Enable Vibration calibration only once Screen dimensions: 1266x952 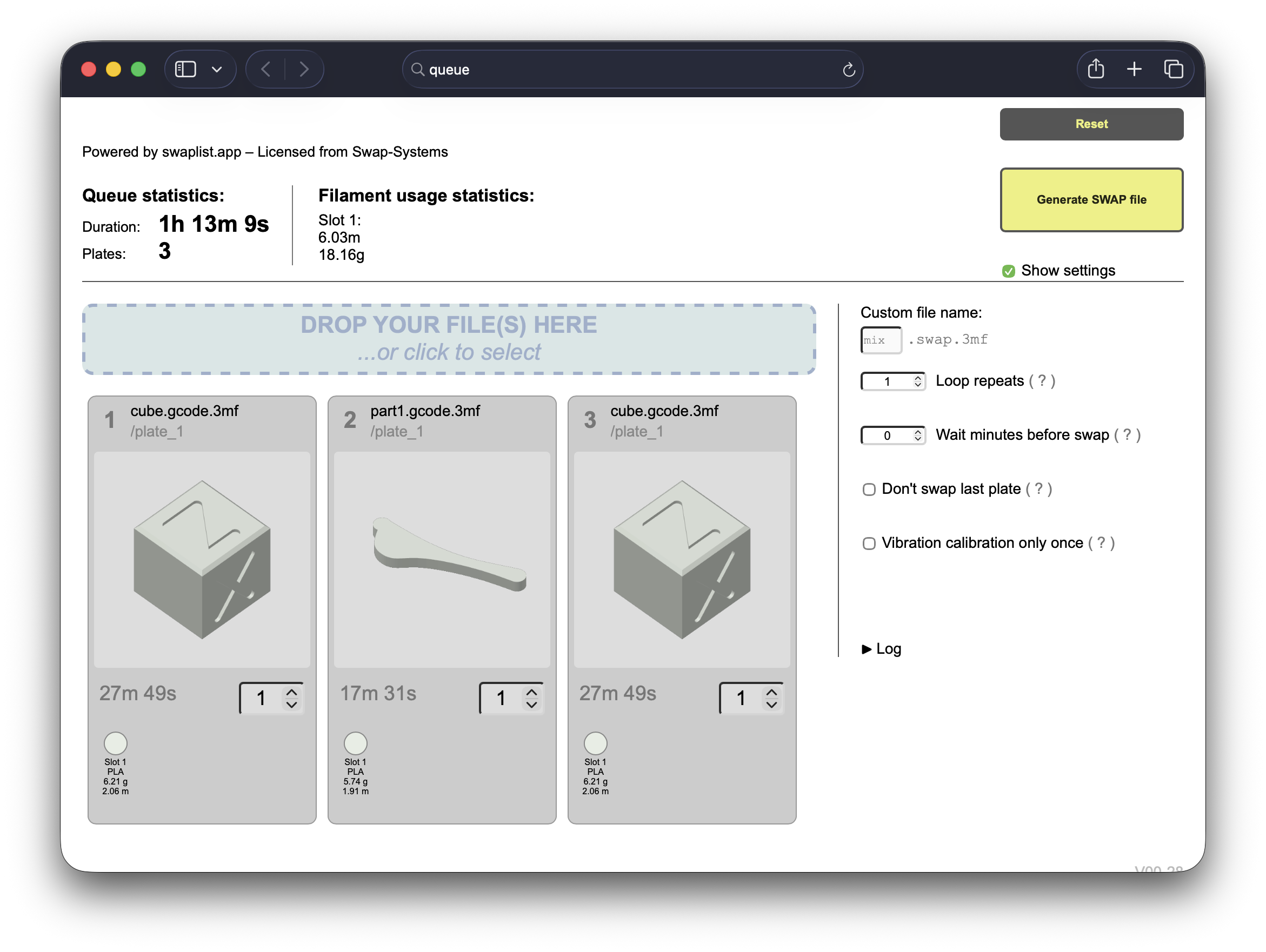pos(869,543)
